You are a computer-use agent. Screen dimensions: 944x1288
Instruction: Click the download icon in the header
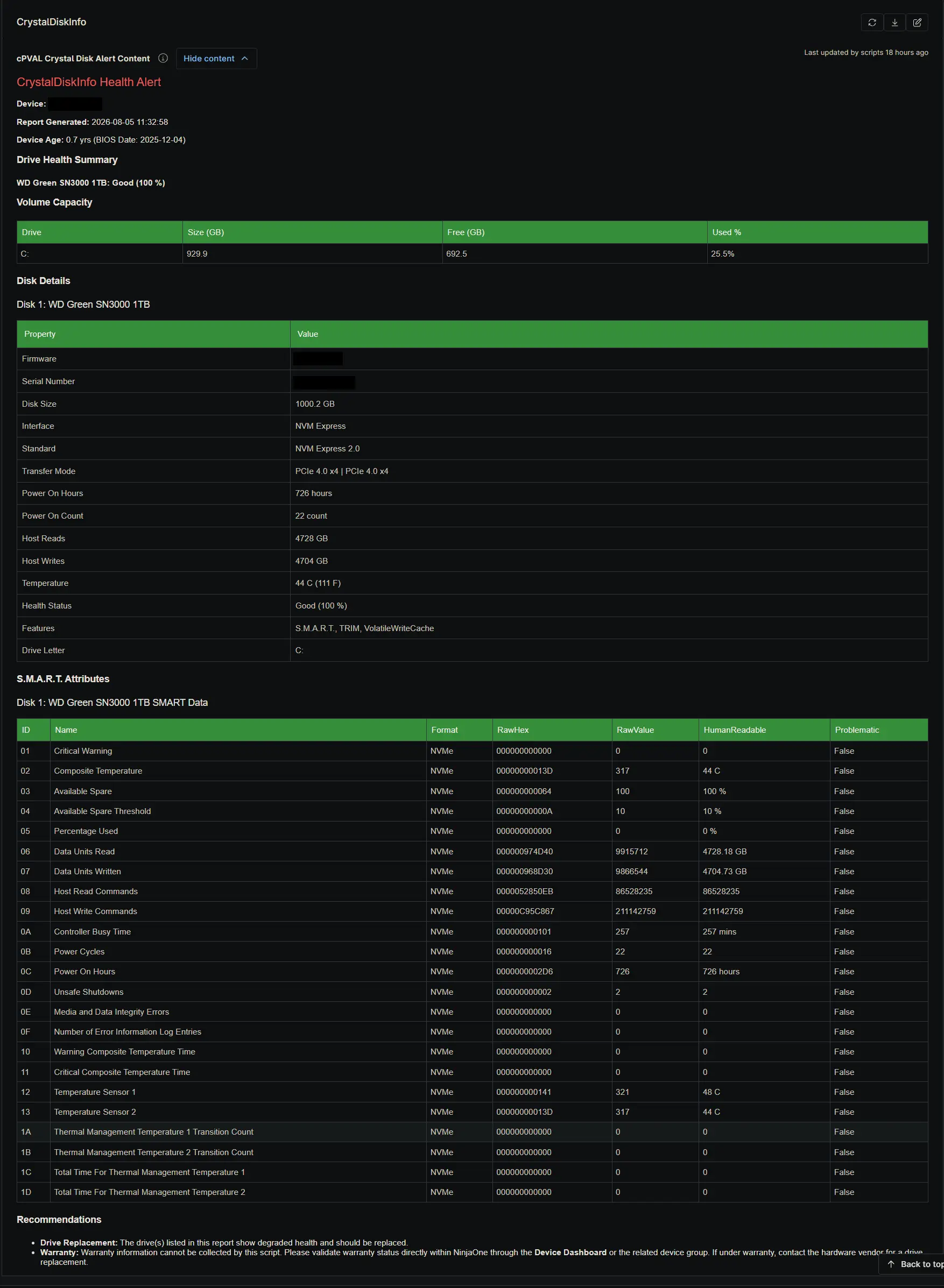895,22
